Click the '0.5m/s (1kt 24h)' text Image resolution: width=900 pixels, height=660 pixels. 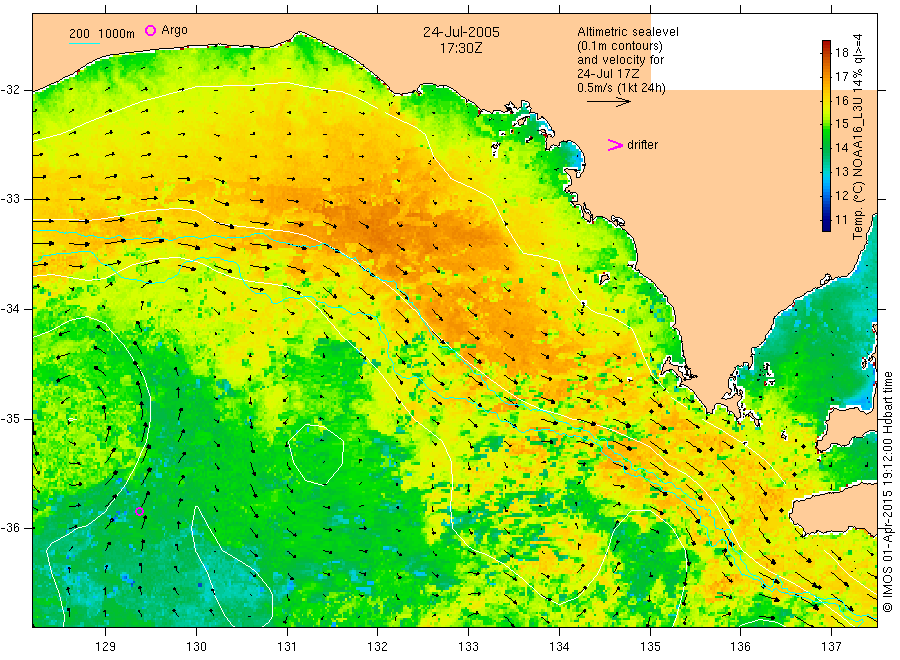622,88
